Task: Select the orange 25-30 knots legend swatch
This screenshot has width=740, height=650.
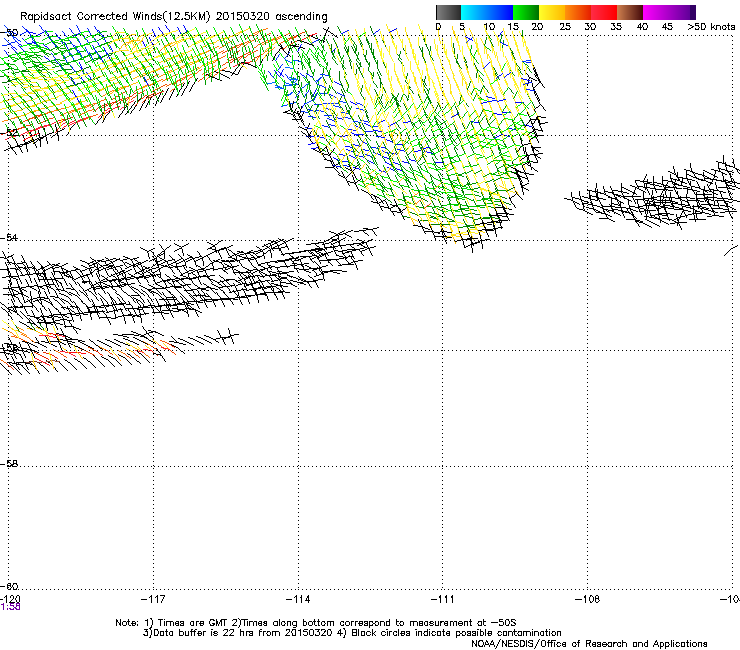Action: [578, 12]
